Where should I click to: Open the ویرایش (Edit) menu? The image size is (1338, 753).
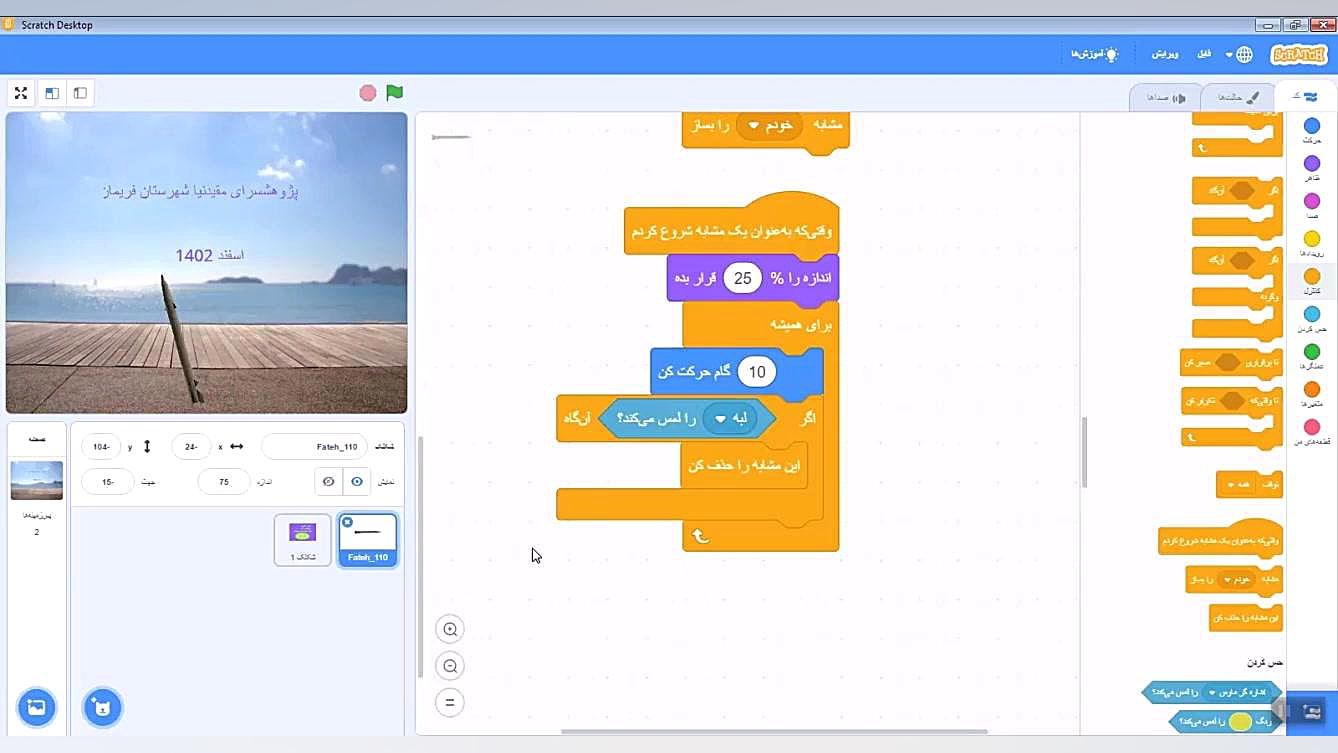(1165, 54)
